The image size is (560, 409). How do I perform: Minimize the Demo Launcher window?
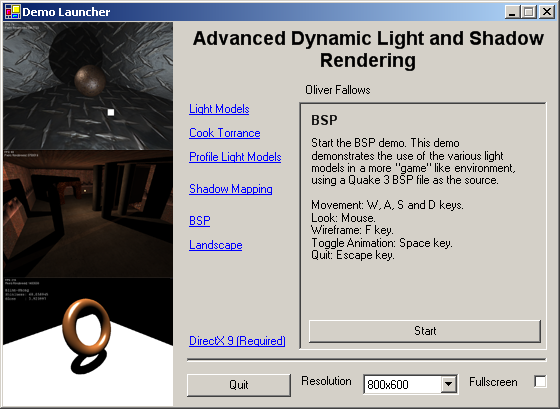pos(512,12)
